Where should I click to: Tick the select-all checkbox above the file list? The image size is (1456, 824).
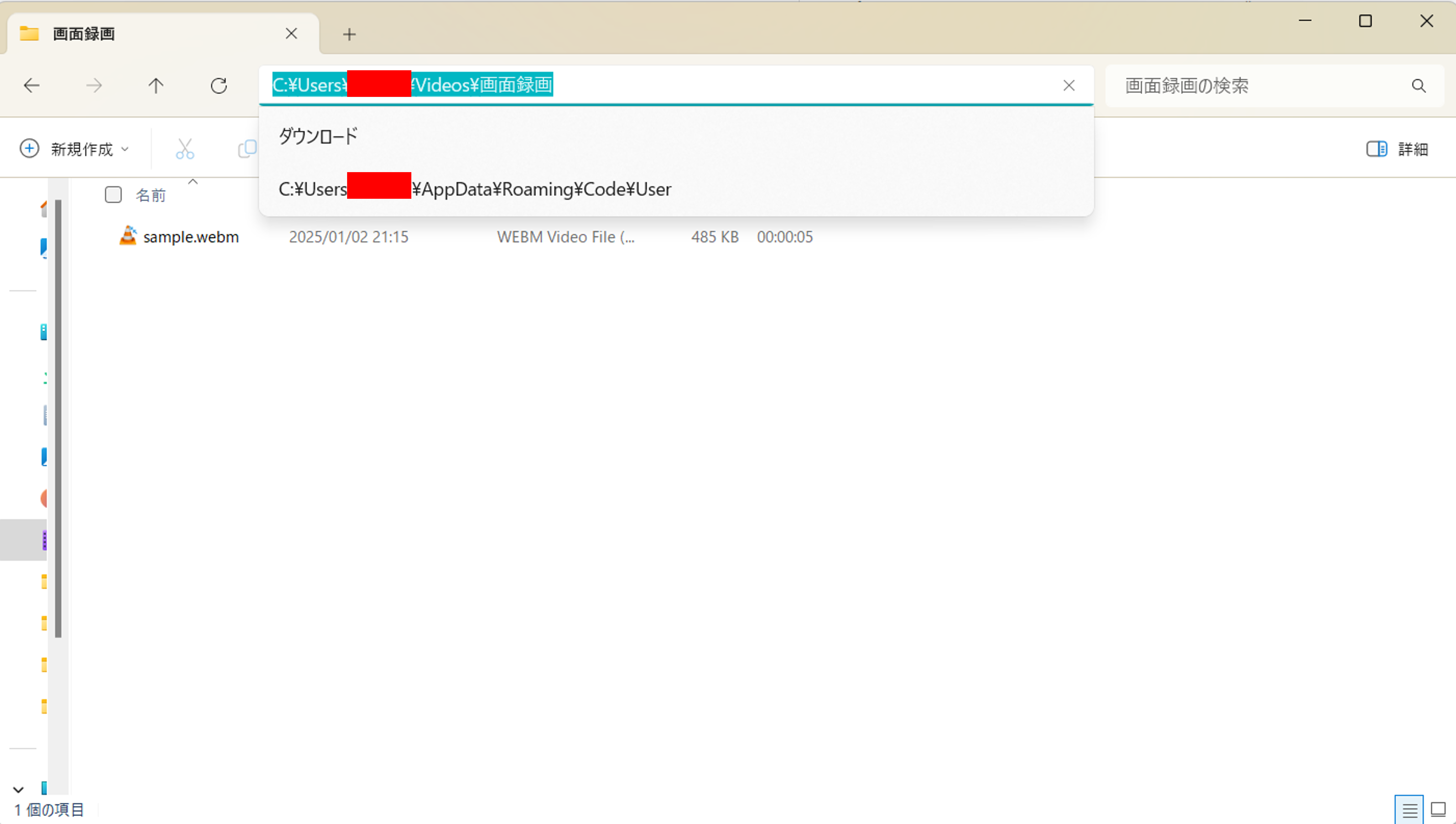coord(112,194)
